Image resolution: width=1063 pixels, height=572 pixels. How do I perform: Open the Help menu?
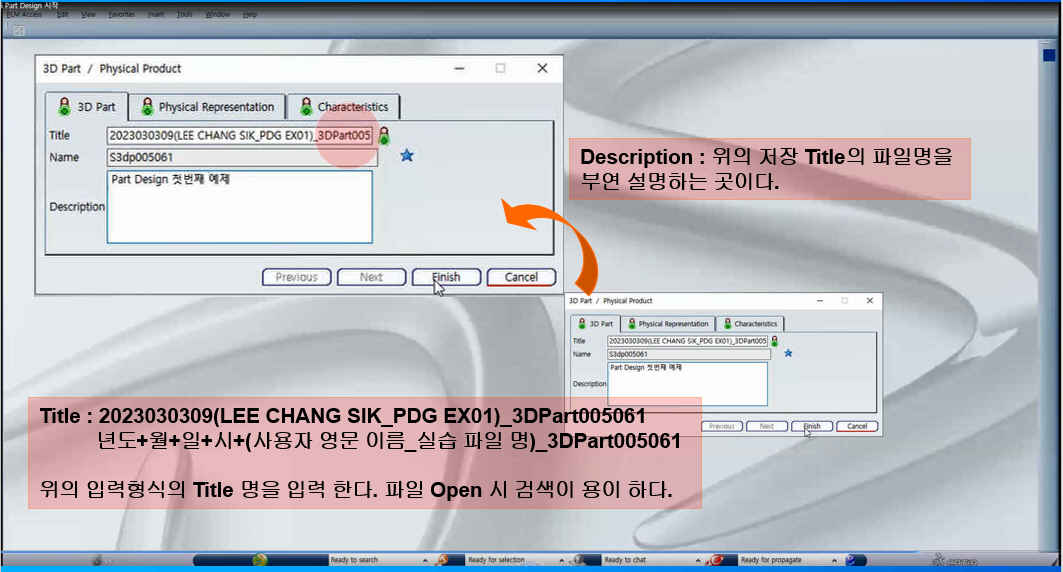(249, 14)
